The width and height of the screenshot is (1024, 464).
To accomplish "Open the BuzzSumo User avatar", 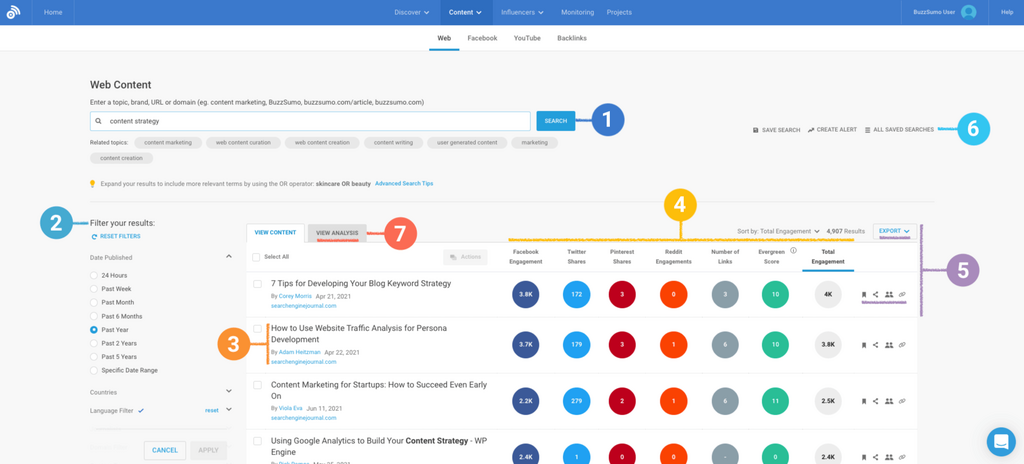I will point(968,12).
